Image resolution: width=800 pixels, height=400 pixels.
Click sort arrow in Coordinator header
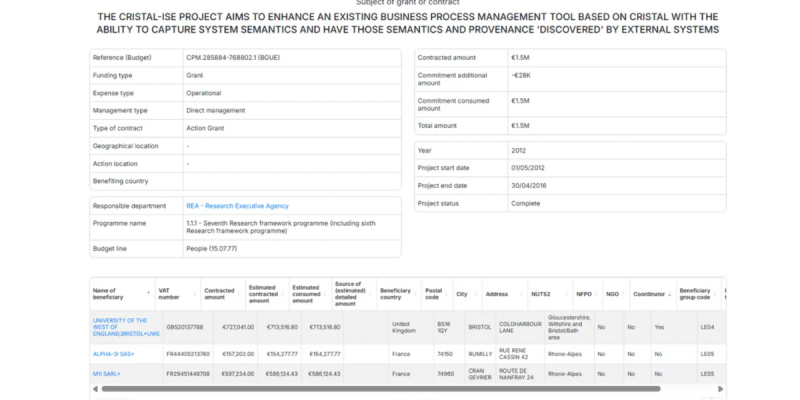pos(669,294)
